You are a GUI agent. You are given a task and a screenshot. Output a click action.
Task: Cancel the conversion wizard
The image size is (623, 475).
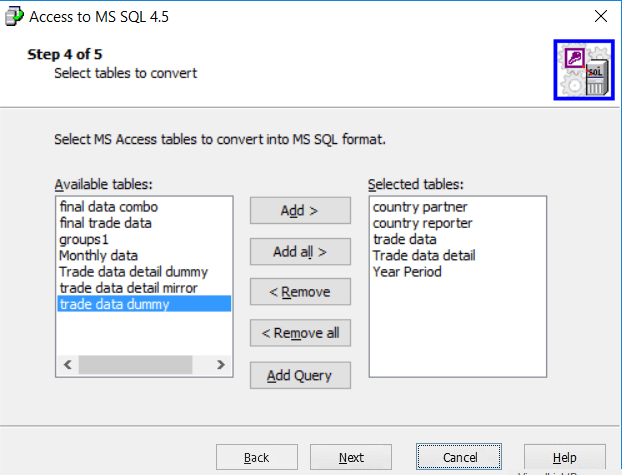point(459,458)
